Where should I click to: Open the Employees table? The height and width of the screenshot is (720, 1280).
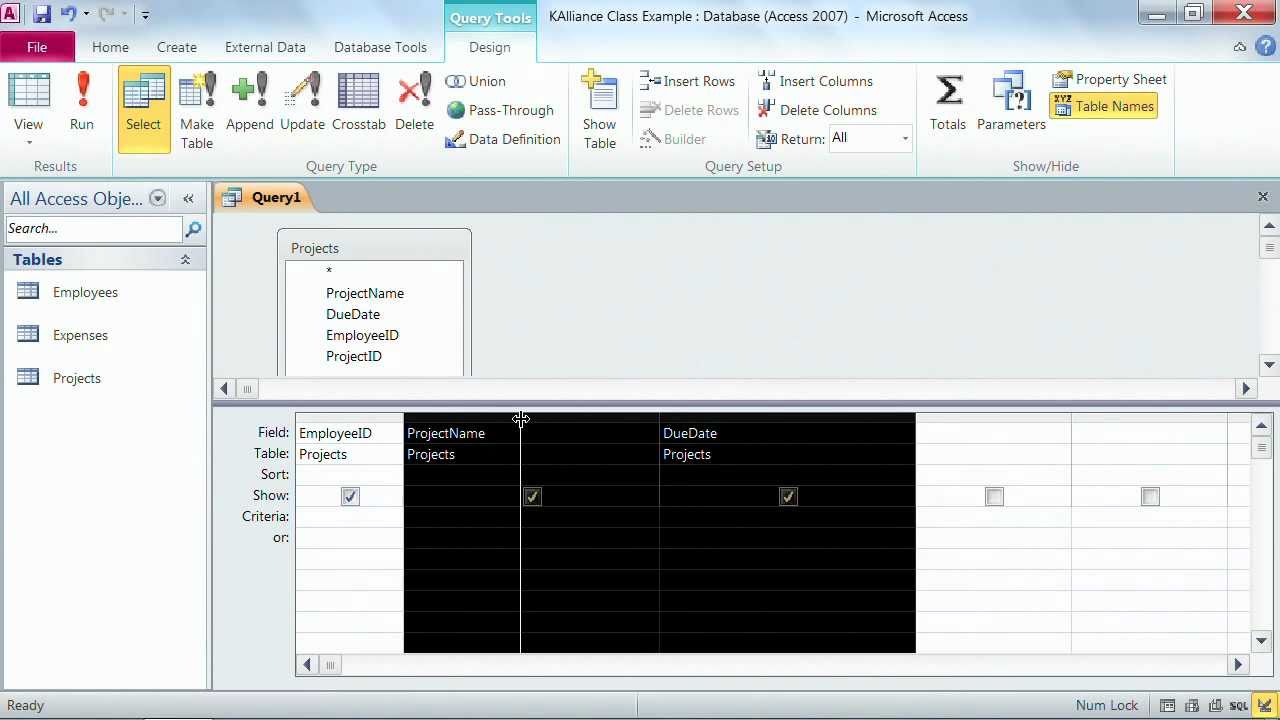[85, 292]
